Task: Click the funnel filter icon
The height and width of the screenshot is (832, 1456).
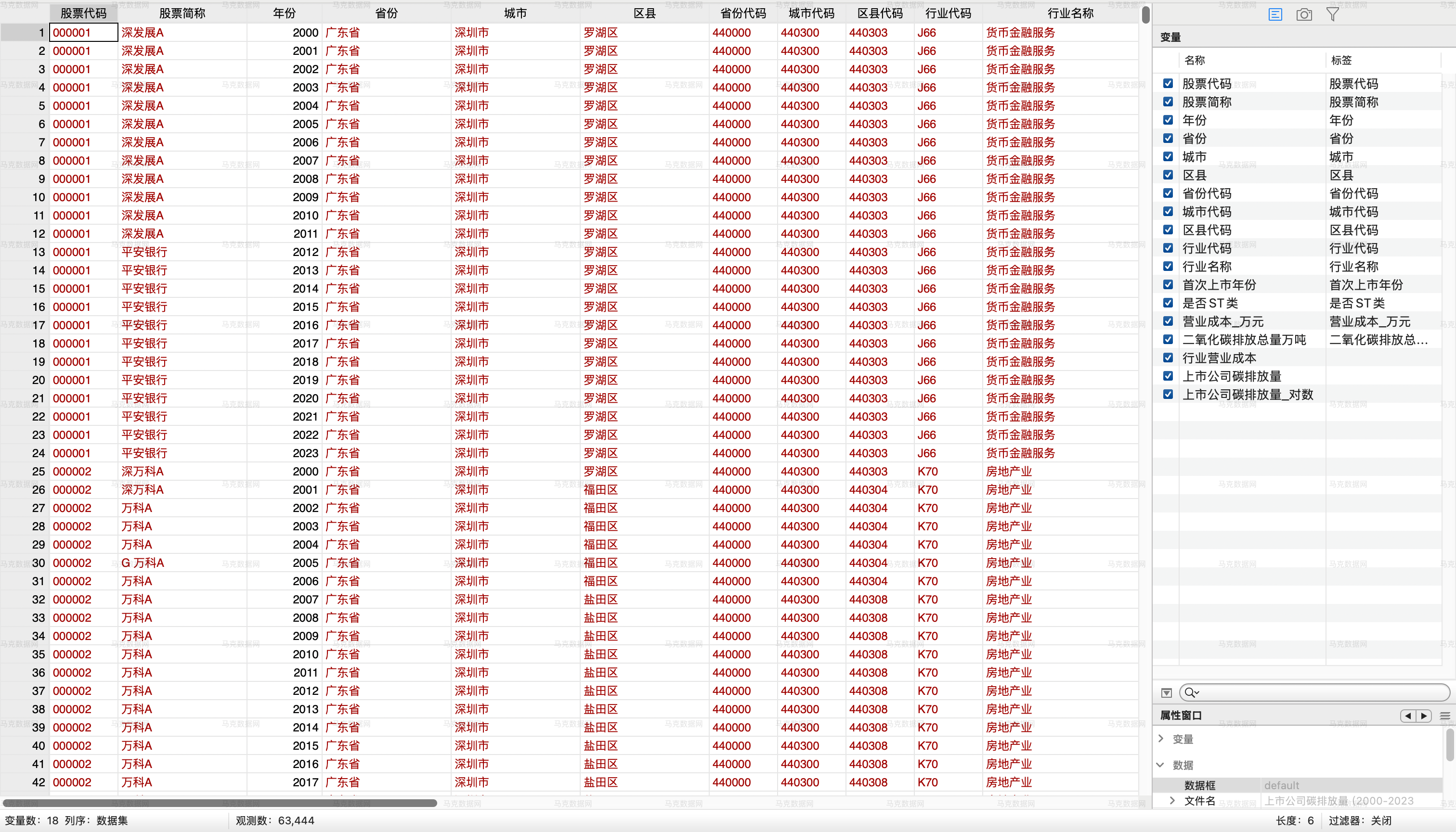Action: pos(1333,14)
